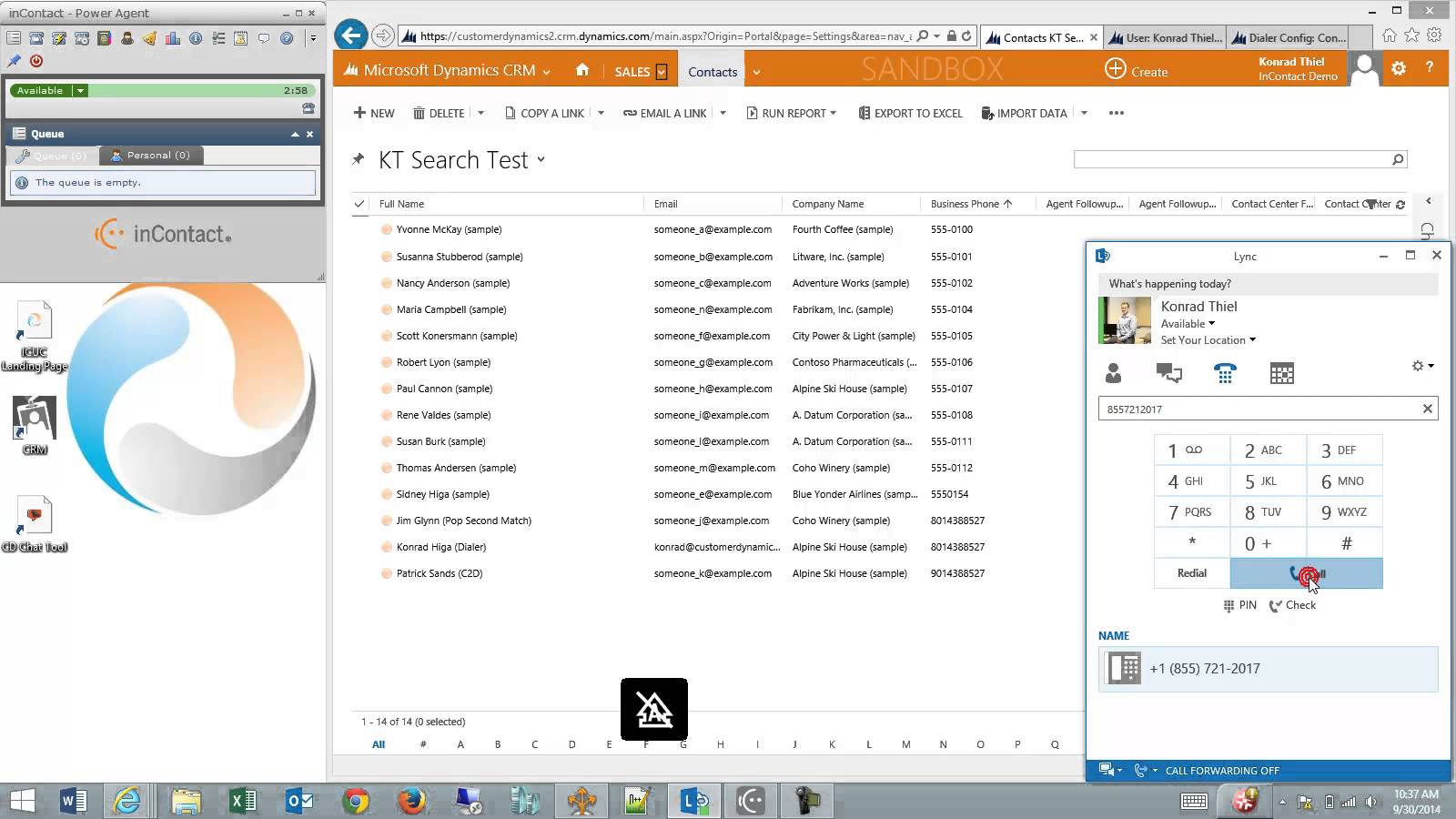Click IMPORT DATA command

tap(1024, 113)
